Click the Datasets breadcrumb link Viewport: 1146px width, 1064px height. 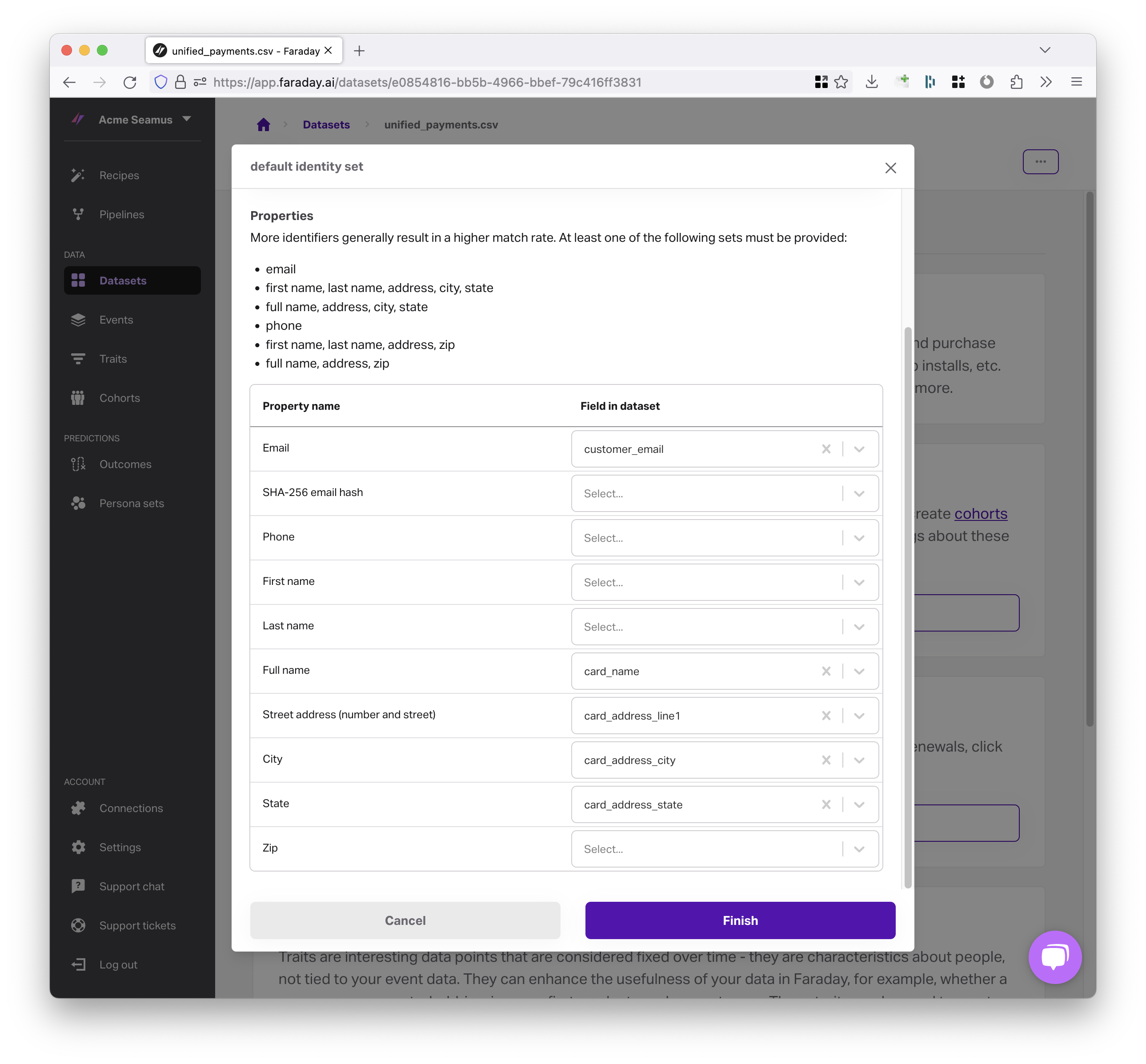point(326,125)
